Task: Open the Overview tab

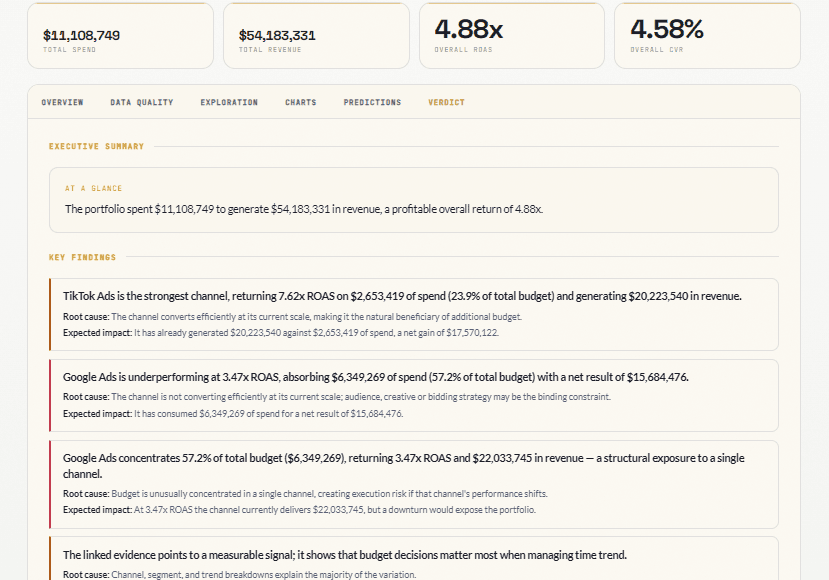Action: click(62, 102)
